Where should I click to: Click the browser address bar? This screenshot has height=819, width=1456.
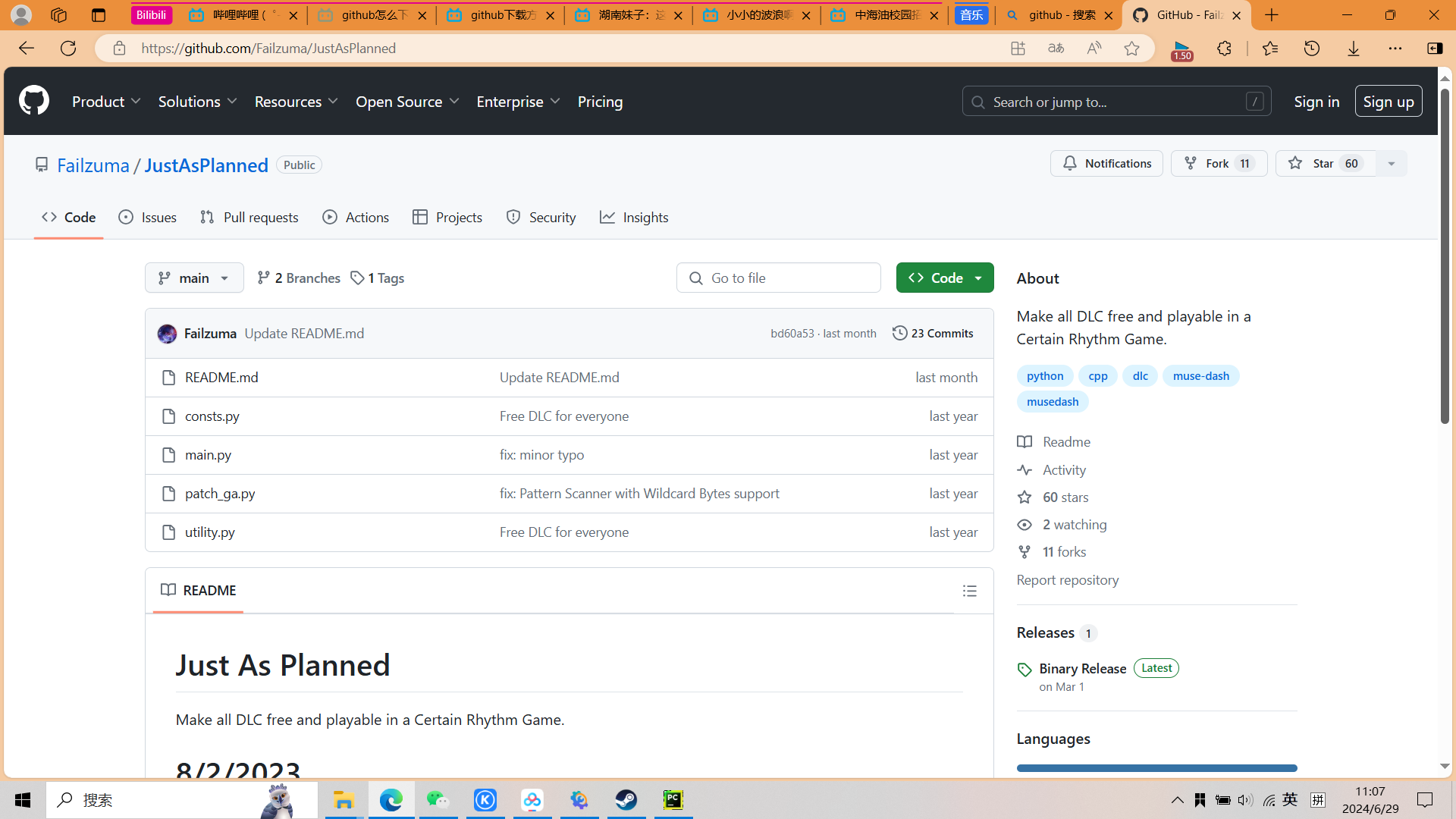(561, 49)
